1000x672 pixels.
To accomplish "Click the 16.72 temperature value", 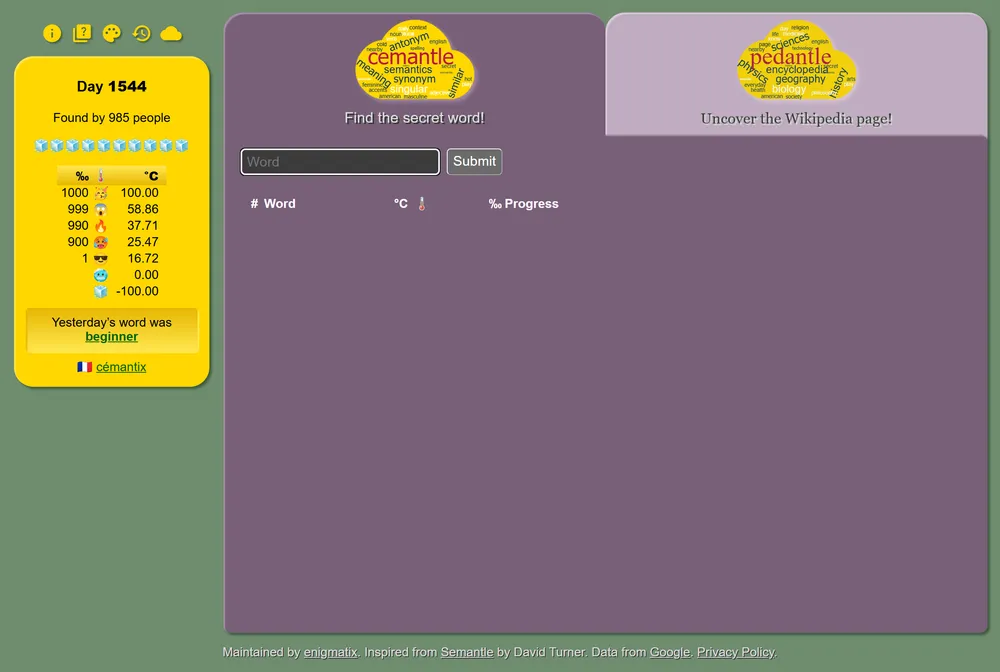I will coord(142,259).
